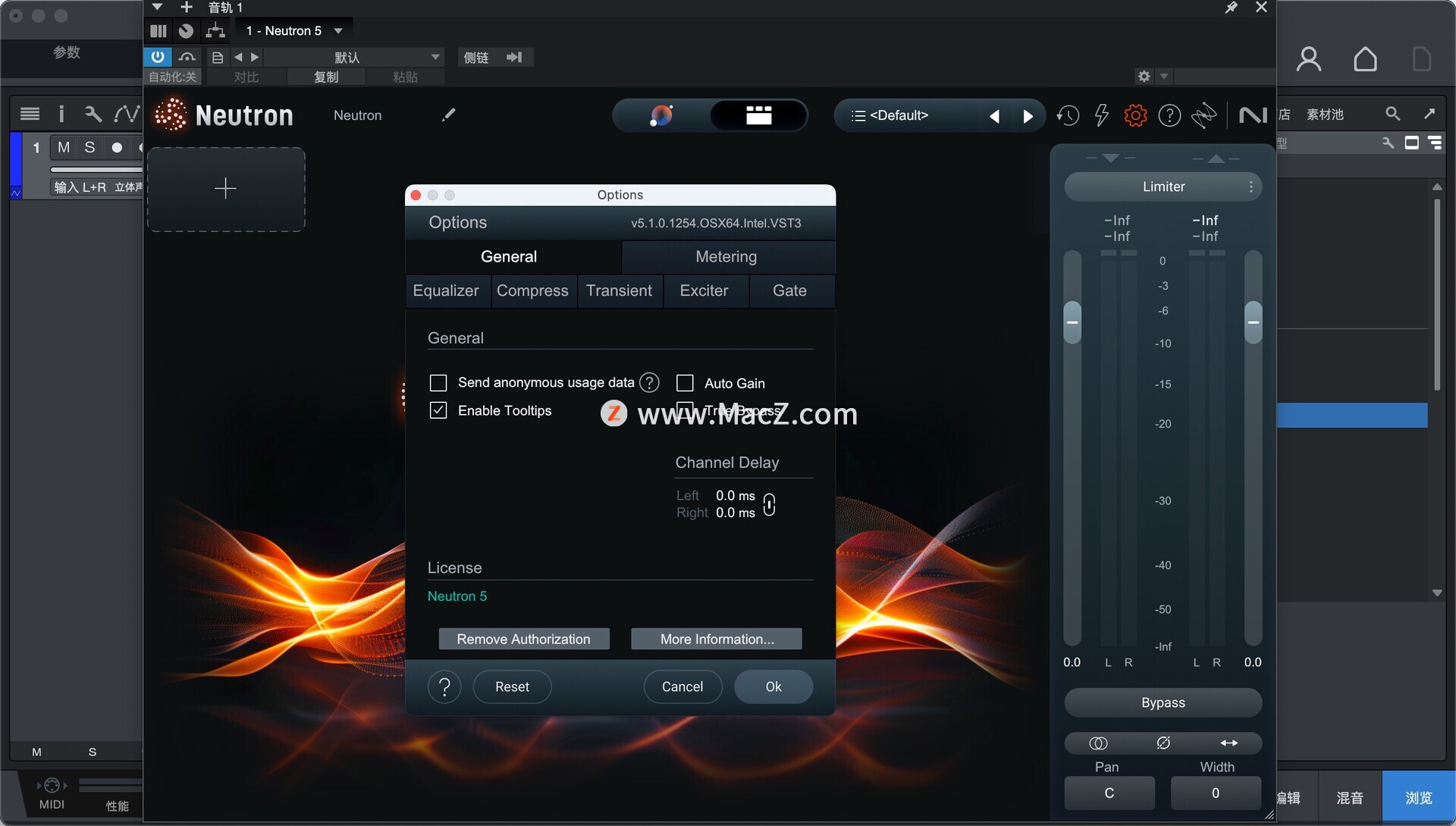Click the swap channels arrow icon
The height and width of the screenshot is (826, 1456).
1228,743
